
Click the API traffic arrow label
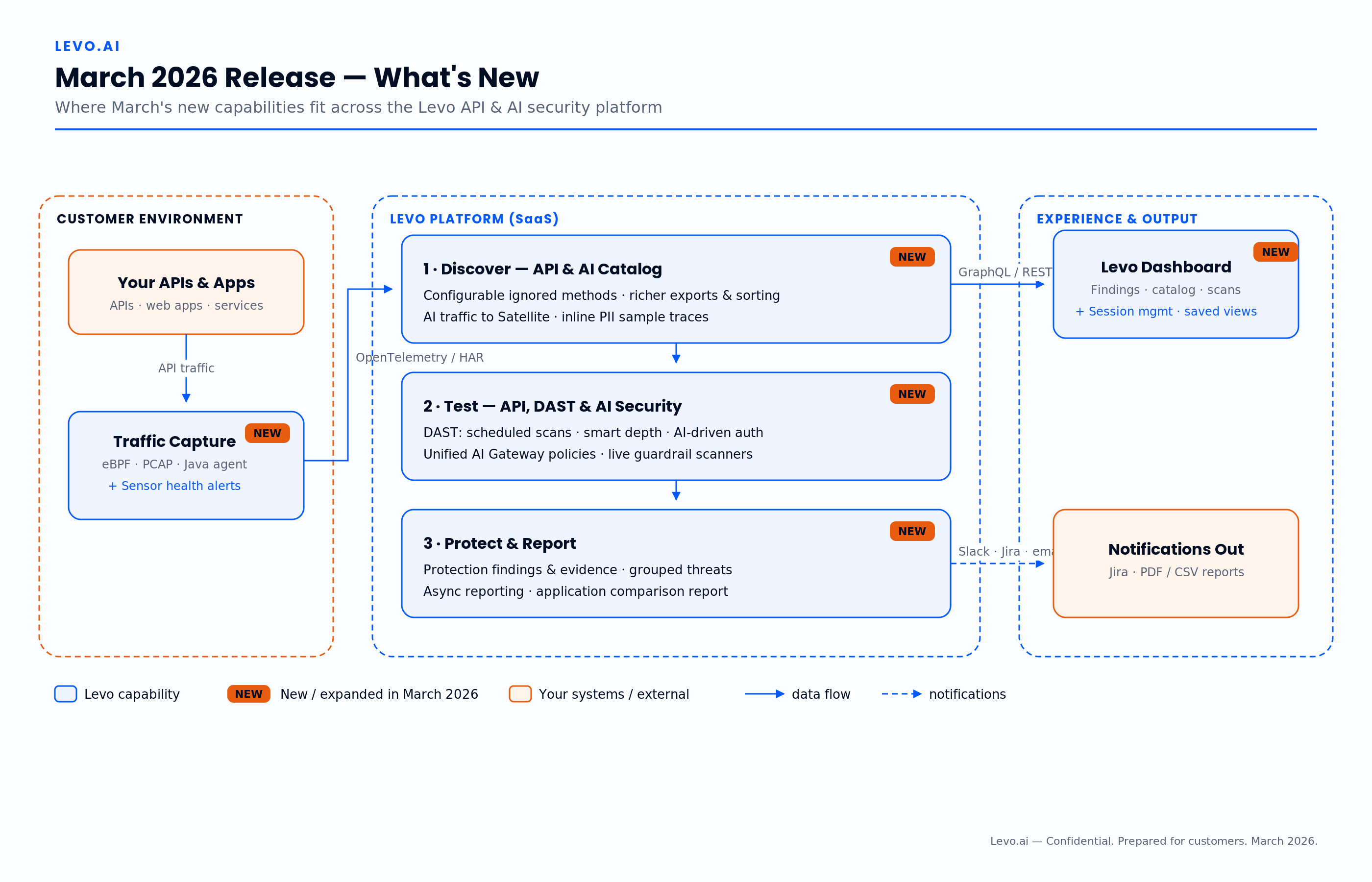[x=186, y=368]
